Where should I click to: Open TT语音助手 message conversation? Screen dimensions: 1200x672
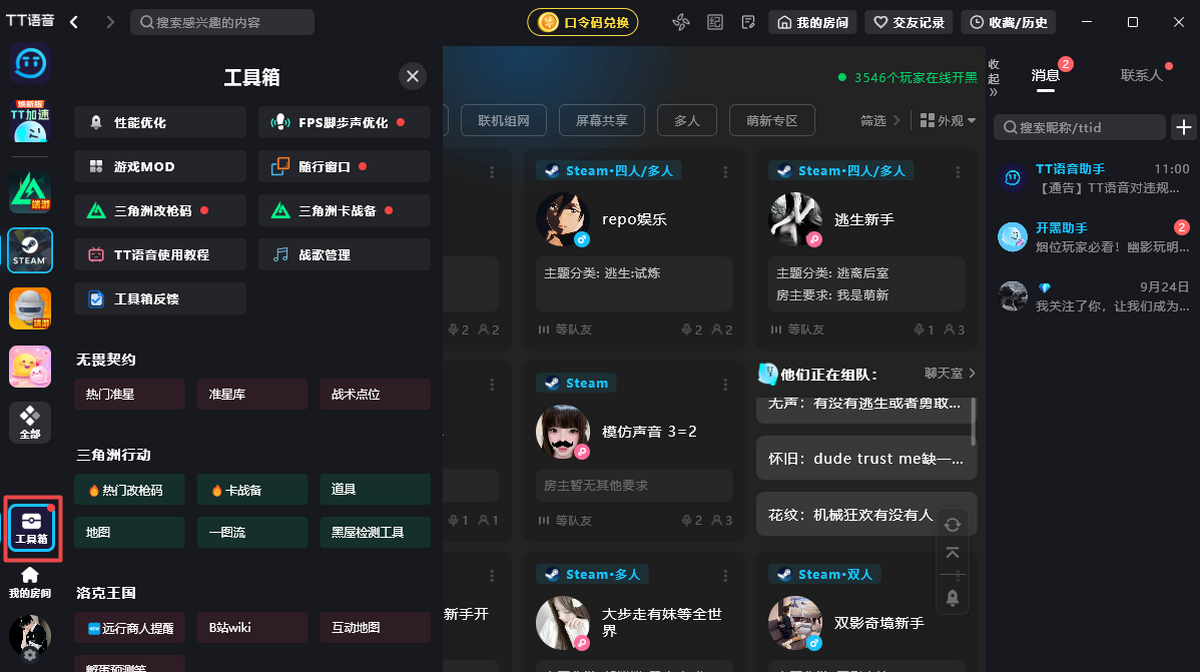click(x=1095, y=178)
